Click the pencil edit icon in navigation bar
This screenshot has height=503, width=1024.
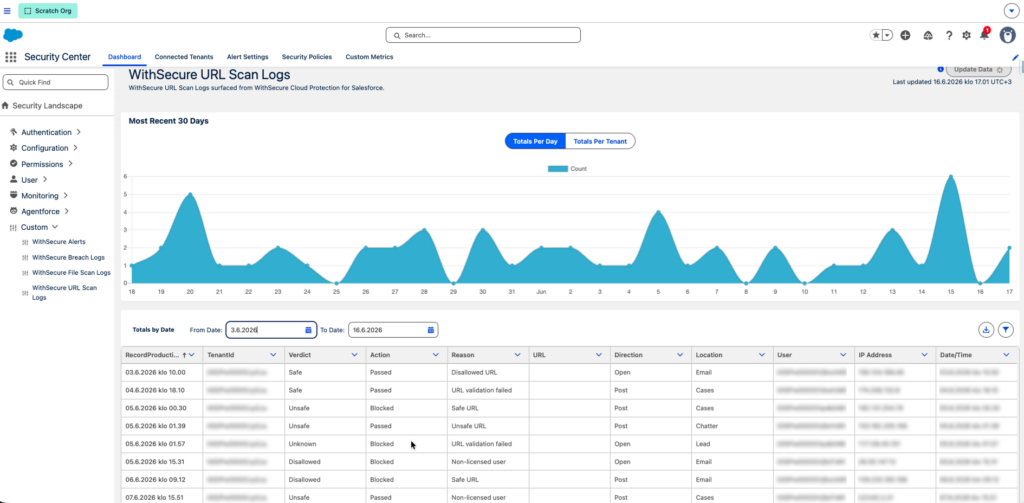(x=1015, y=57)
